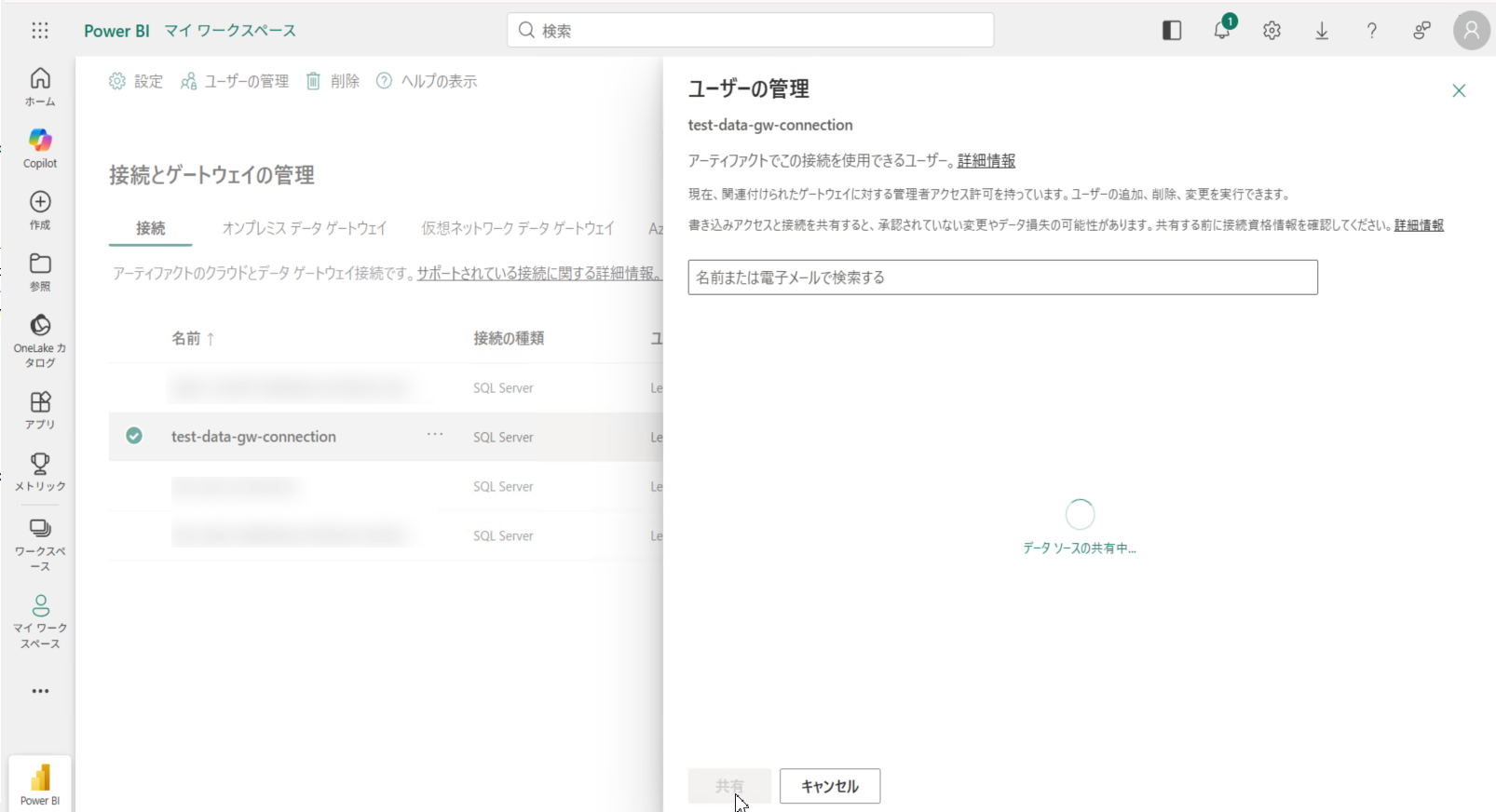1496x812 pixels.
Task: Open the 詳細情報 link about connection users
Action: point(986,161)
